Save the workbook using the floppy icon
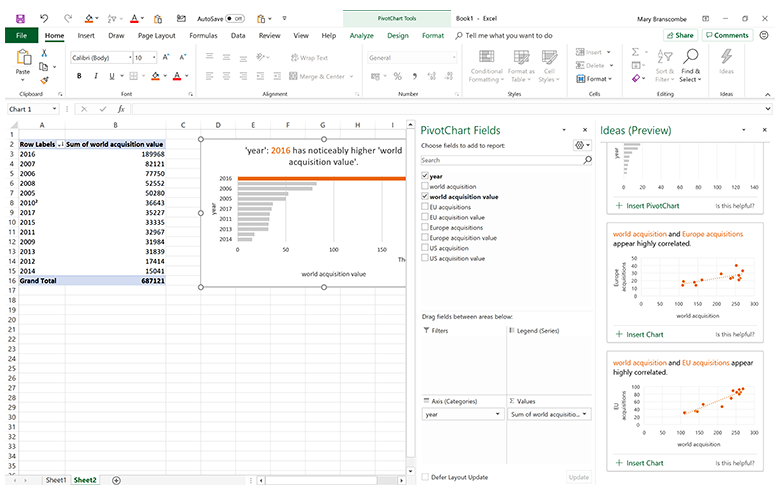781x496 pixels. 20,19
